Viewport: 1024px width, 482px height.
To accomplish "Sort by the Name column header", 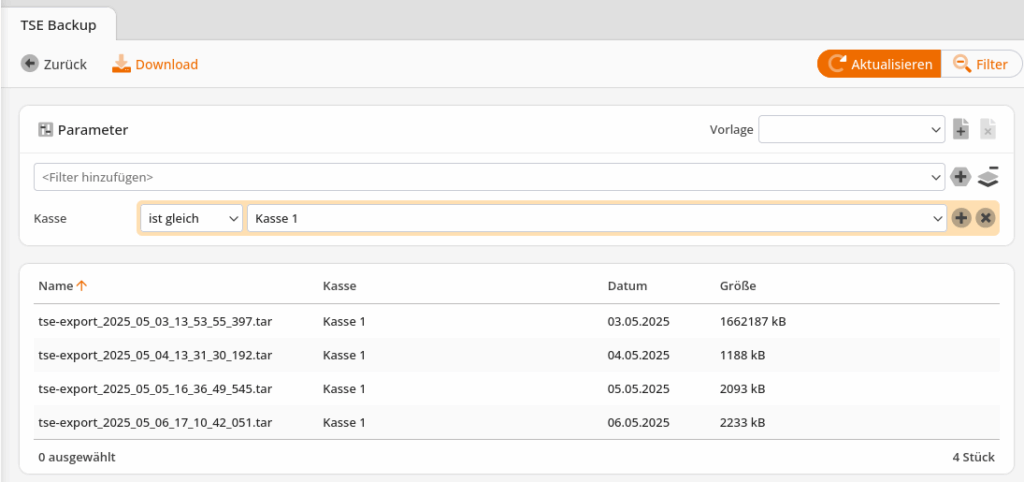I will (x=55, y=285).
